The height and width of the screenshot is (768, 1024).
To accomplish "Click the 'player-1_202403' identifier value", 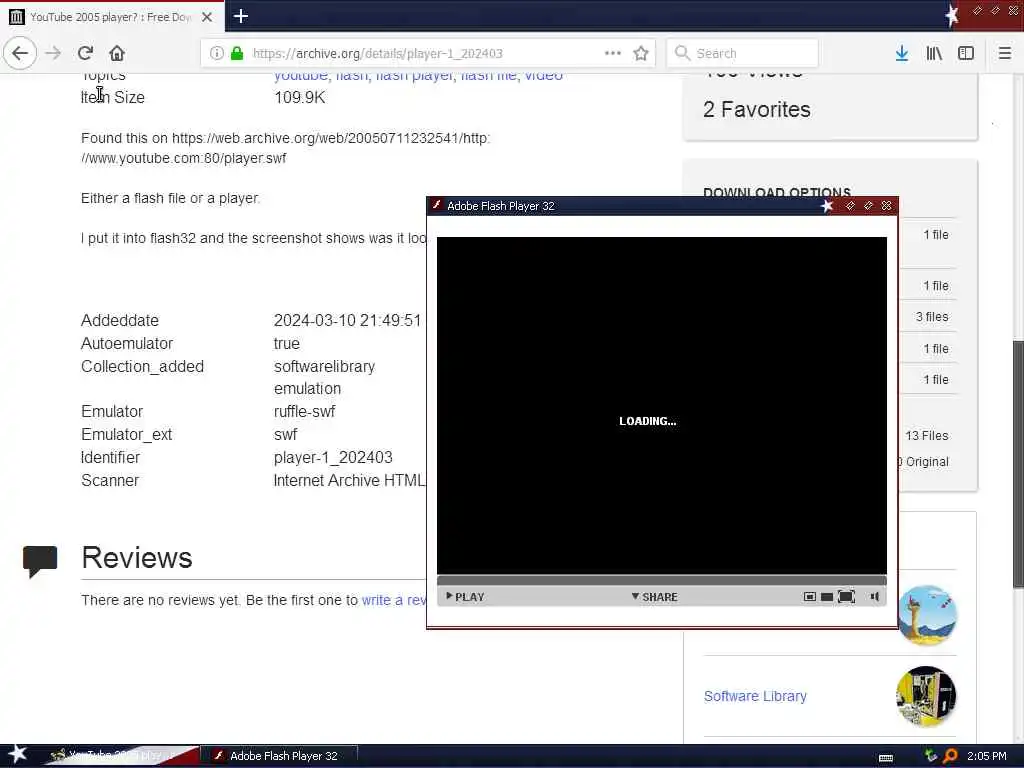I will click(x=333, y=457).
